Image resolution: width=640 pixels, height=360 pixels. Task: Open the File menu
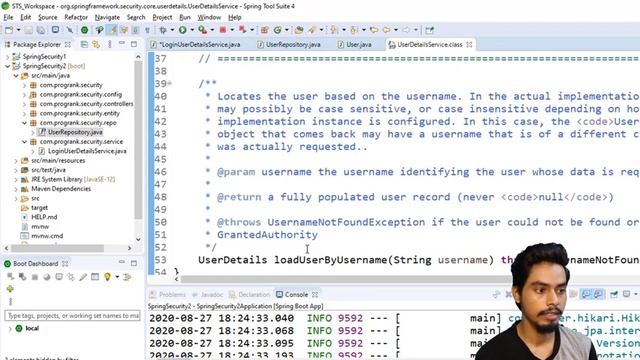tap(8, 17)
